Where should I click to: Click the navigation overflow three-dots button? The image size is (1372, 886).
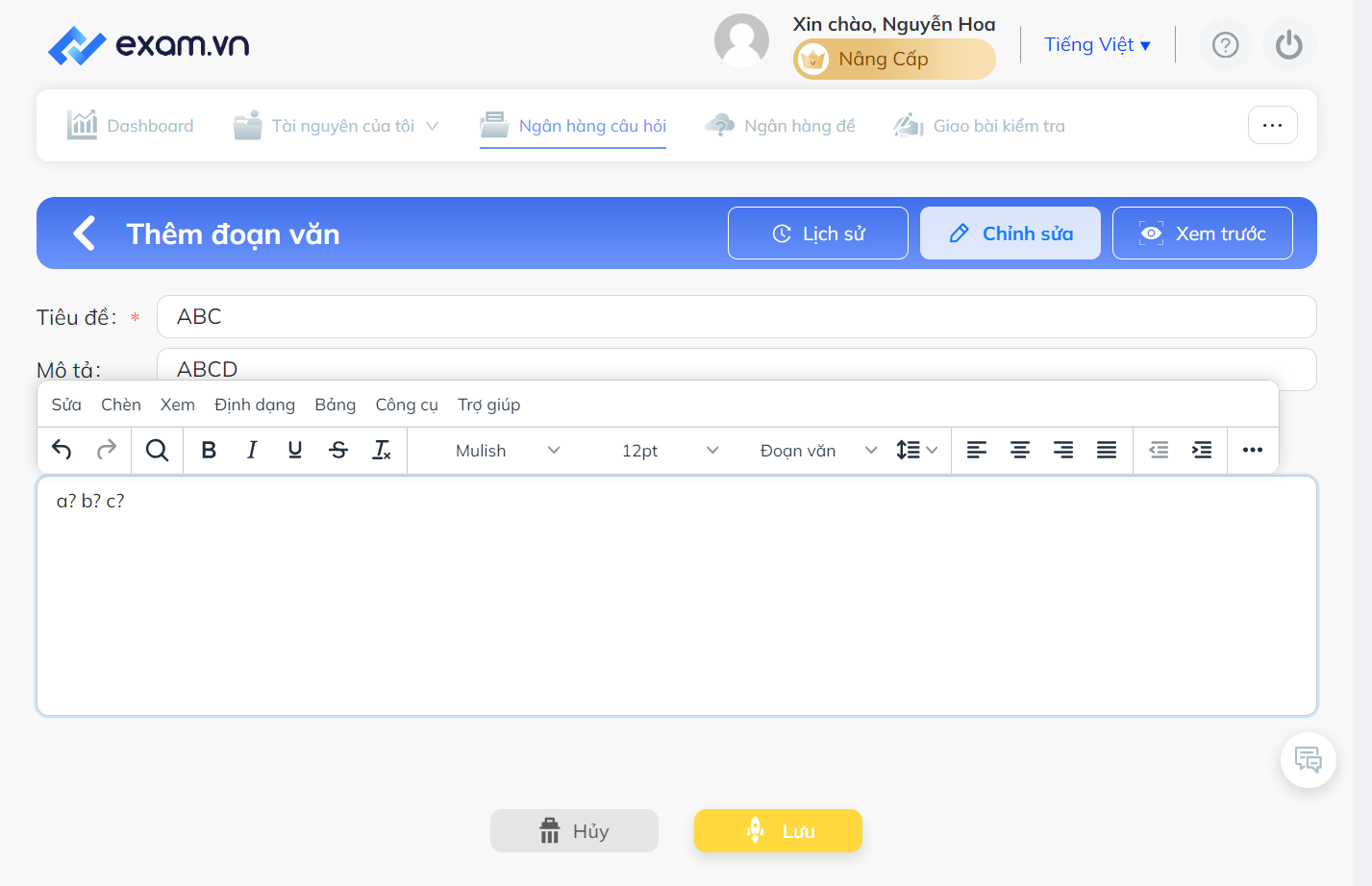pyautogui.click(x=1273, y=125)
